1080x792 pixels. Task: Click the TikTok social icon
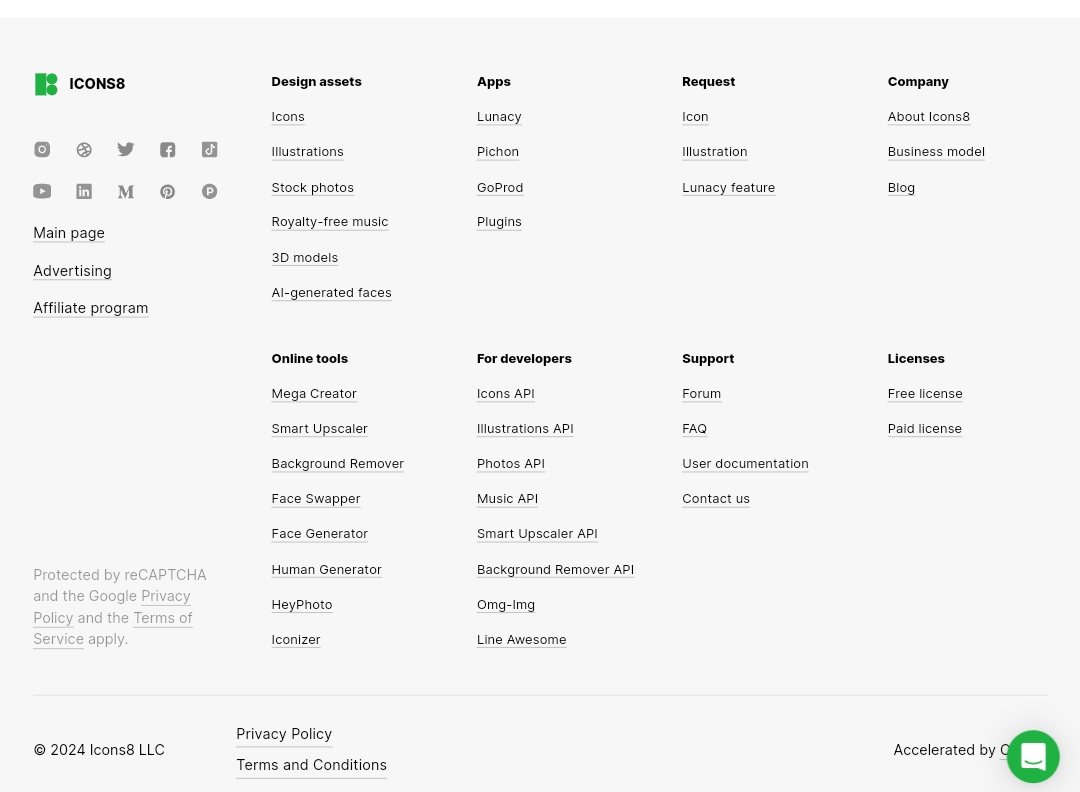209,149
